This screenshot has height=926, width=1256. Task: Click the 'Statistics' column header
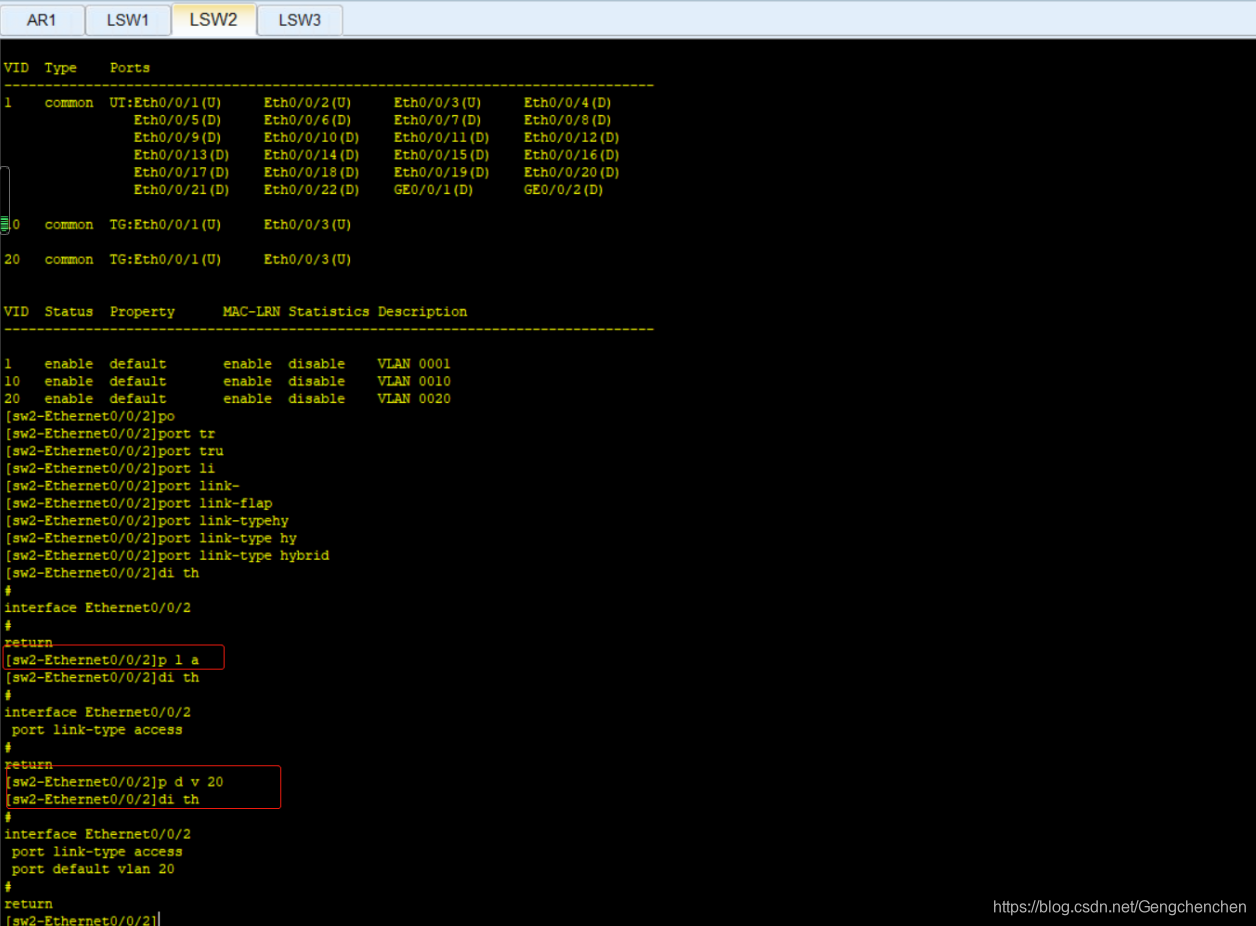[x=329, y=312]
